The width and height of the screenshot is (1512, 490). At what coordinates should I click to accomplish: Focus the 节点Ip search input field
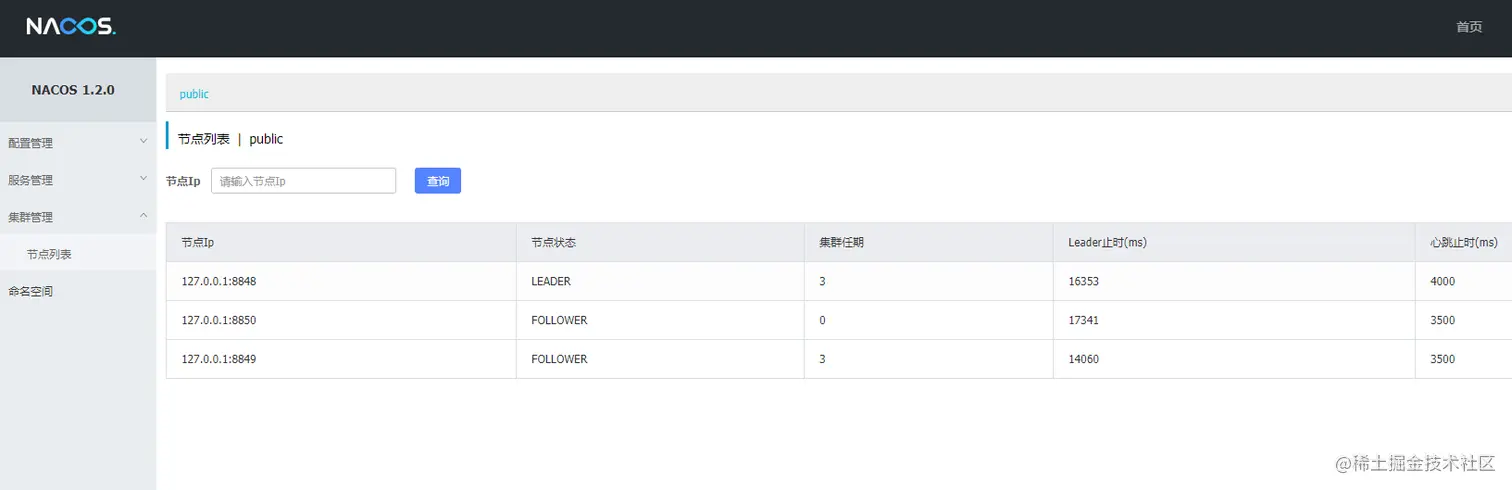point(303,181)
